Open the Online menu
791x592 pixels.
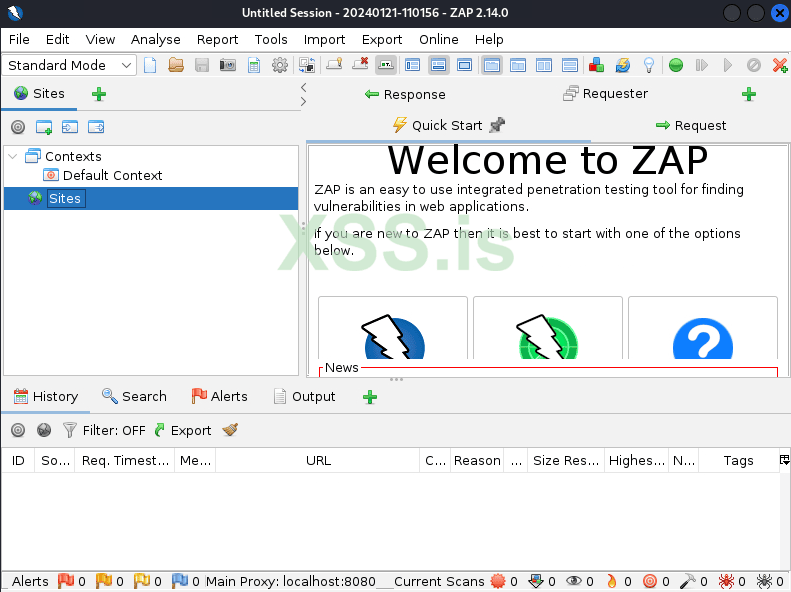pyautogui.click(x=438, y=39)
